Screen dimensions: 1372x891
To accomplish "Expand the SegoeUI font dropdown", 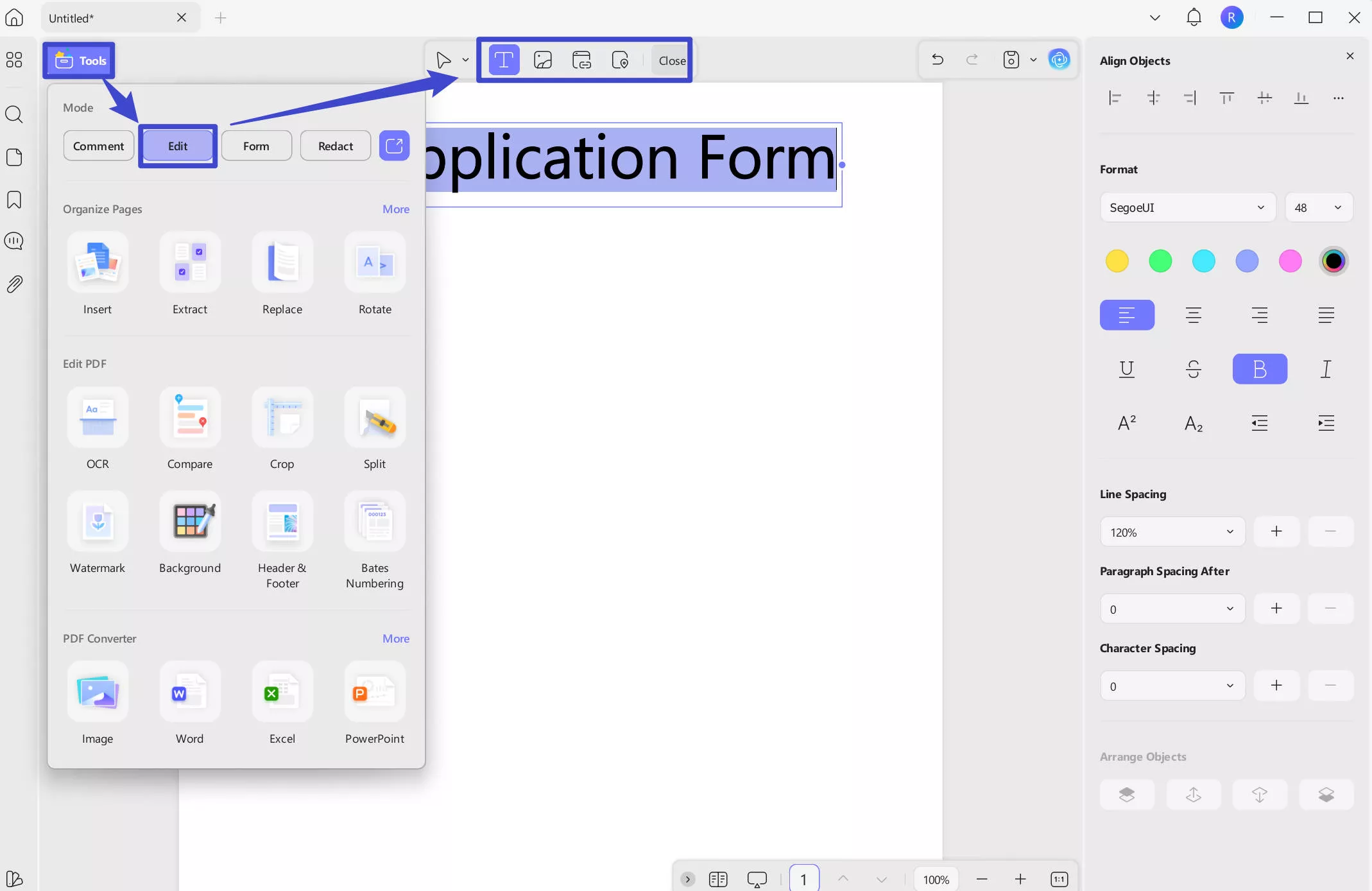I will click(1187, 207).
